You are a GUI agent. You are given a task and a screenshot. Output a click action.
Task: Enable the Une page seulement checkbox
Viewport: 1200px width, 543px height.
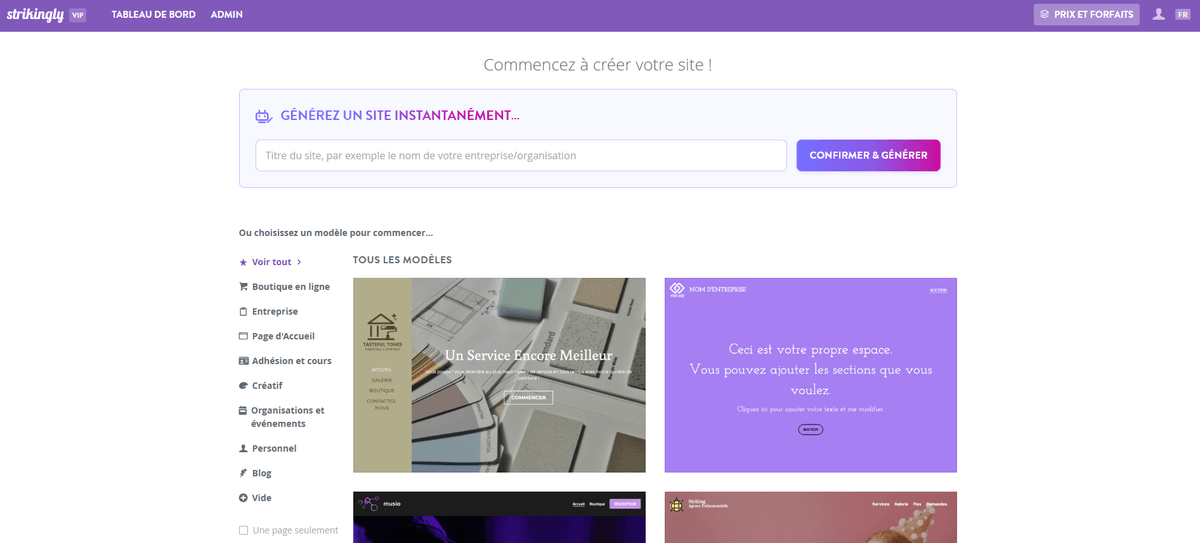point(244,530)
